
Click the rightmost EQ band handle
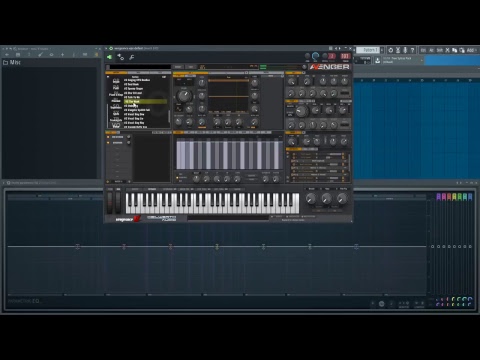356,247
